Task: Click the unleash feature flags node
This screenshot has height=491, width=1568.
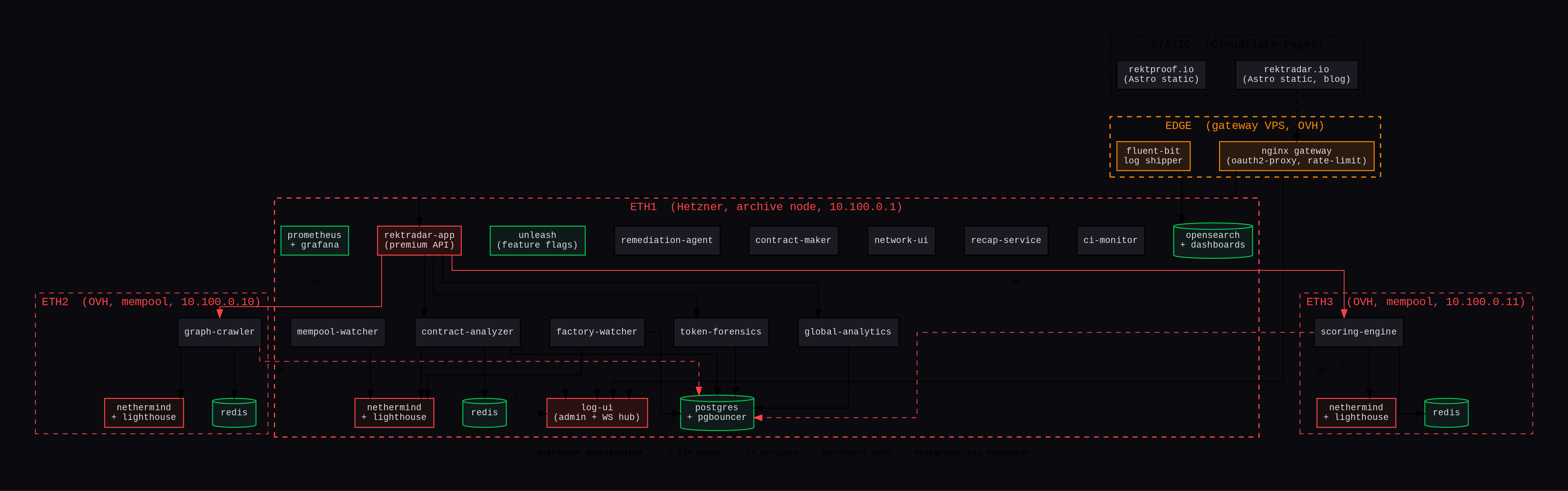Action: click(x=537, y=240)
